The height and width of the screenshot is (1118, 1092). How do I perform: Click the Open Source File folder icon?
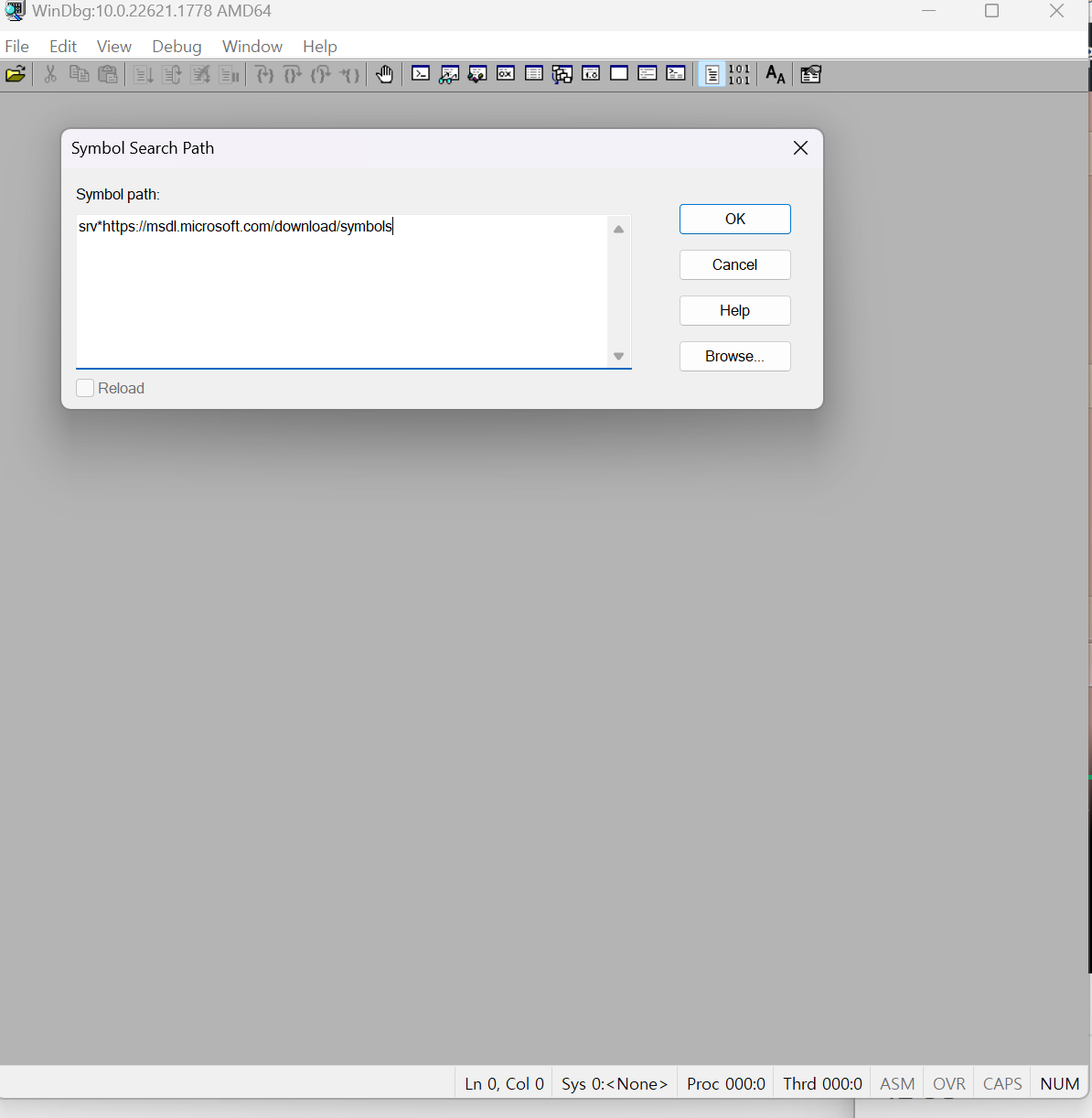(x=16, y=75)
